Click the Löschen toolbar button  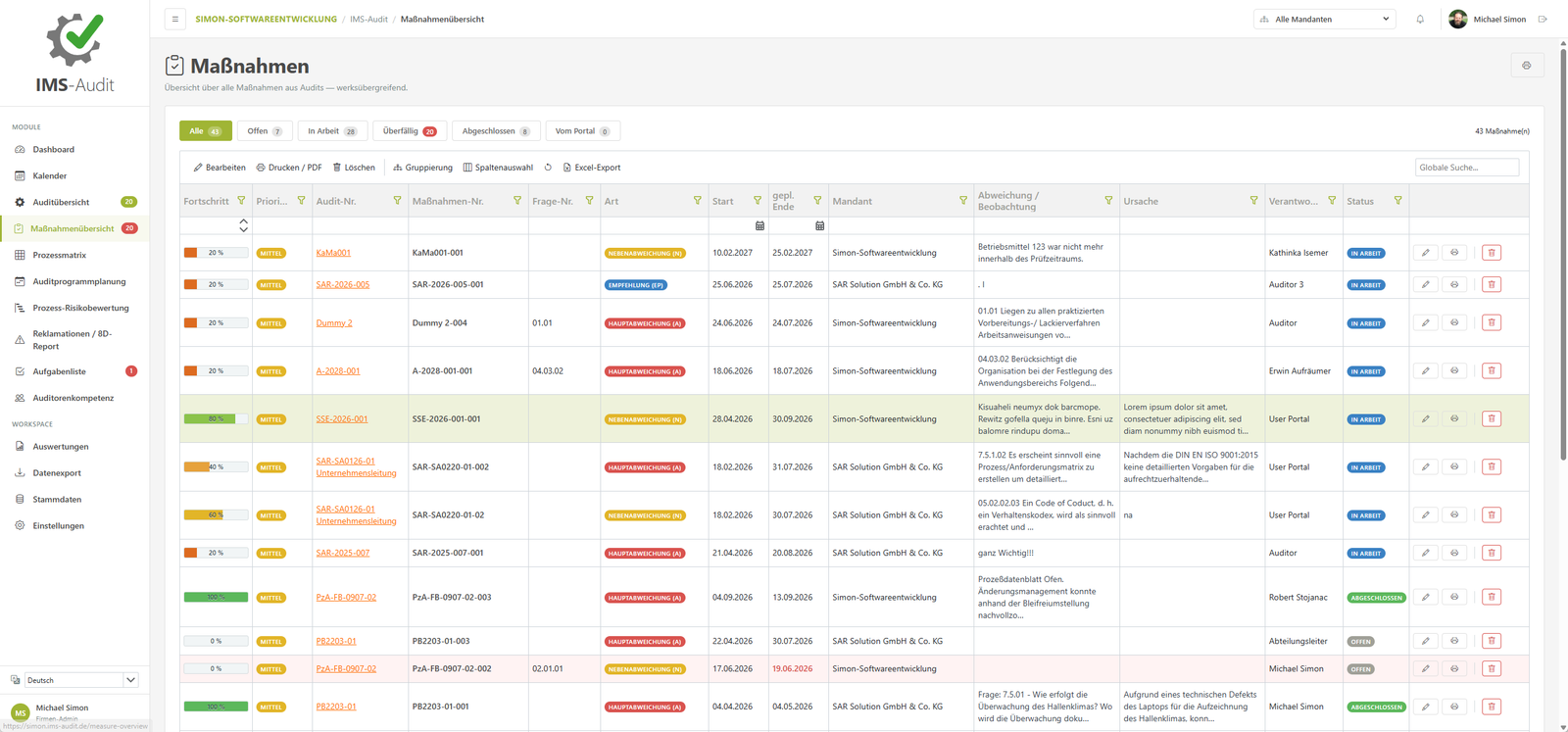point(354,168)
